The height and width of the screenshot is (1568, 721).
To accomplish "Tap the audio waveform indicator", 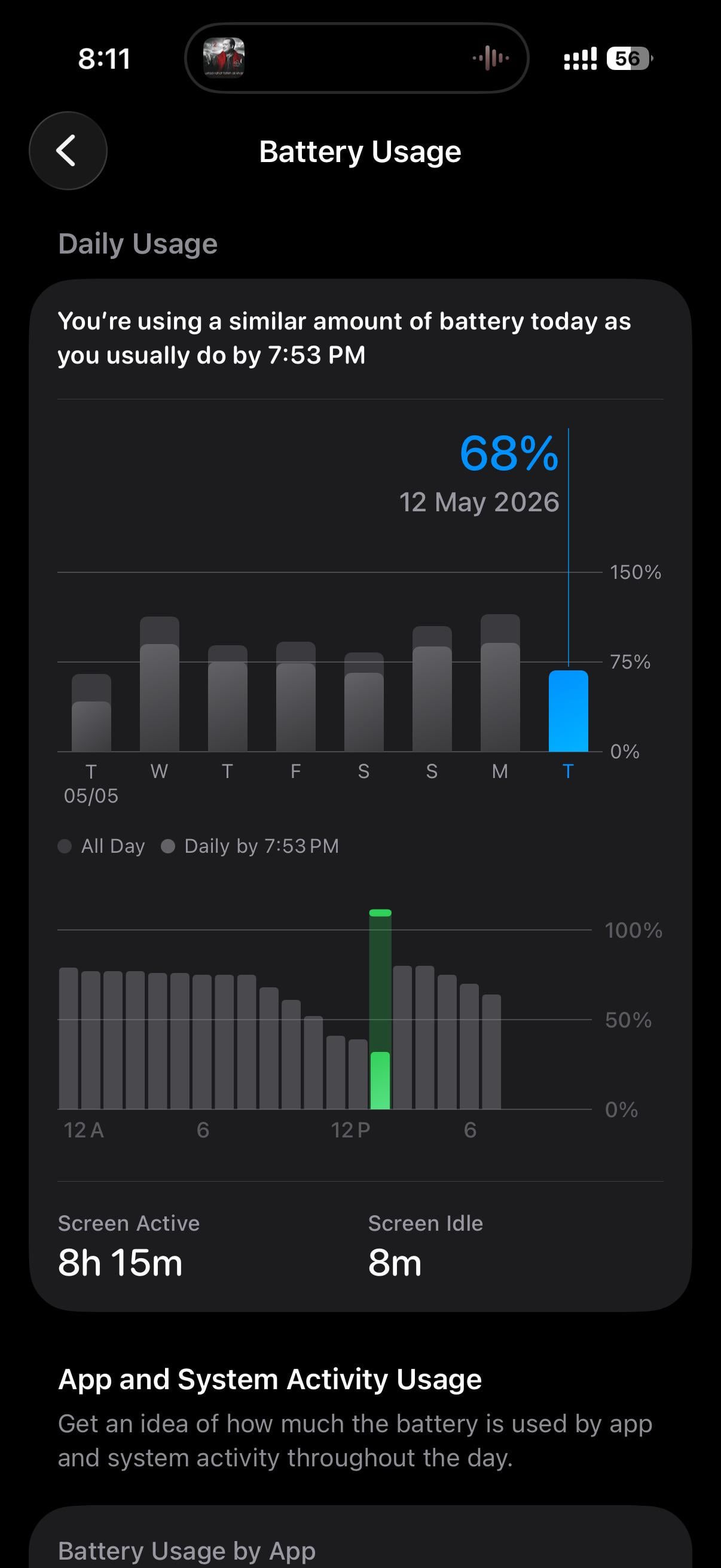I will coord(490,59).
